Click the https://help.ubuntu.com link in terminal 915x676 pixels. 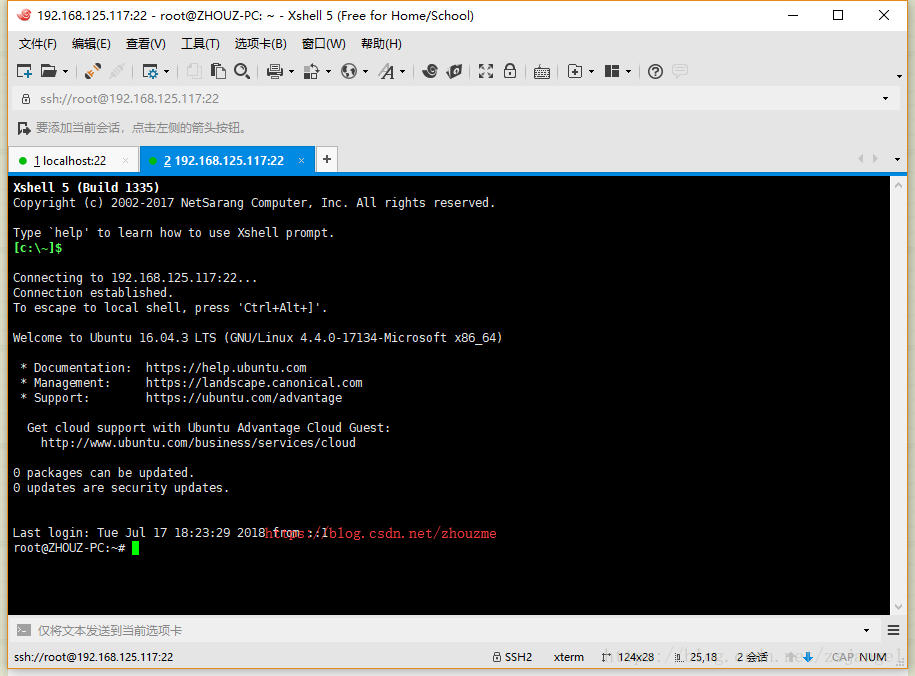[x=226, y=368]
